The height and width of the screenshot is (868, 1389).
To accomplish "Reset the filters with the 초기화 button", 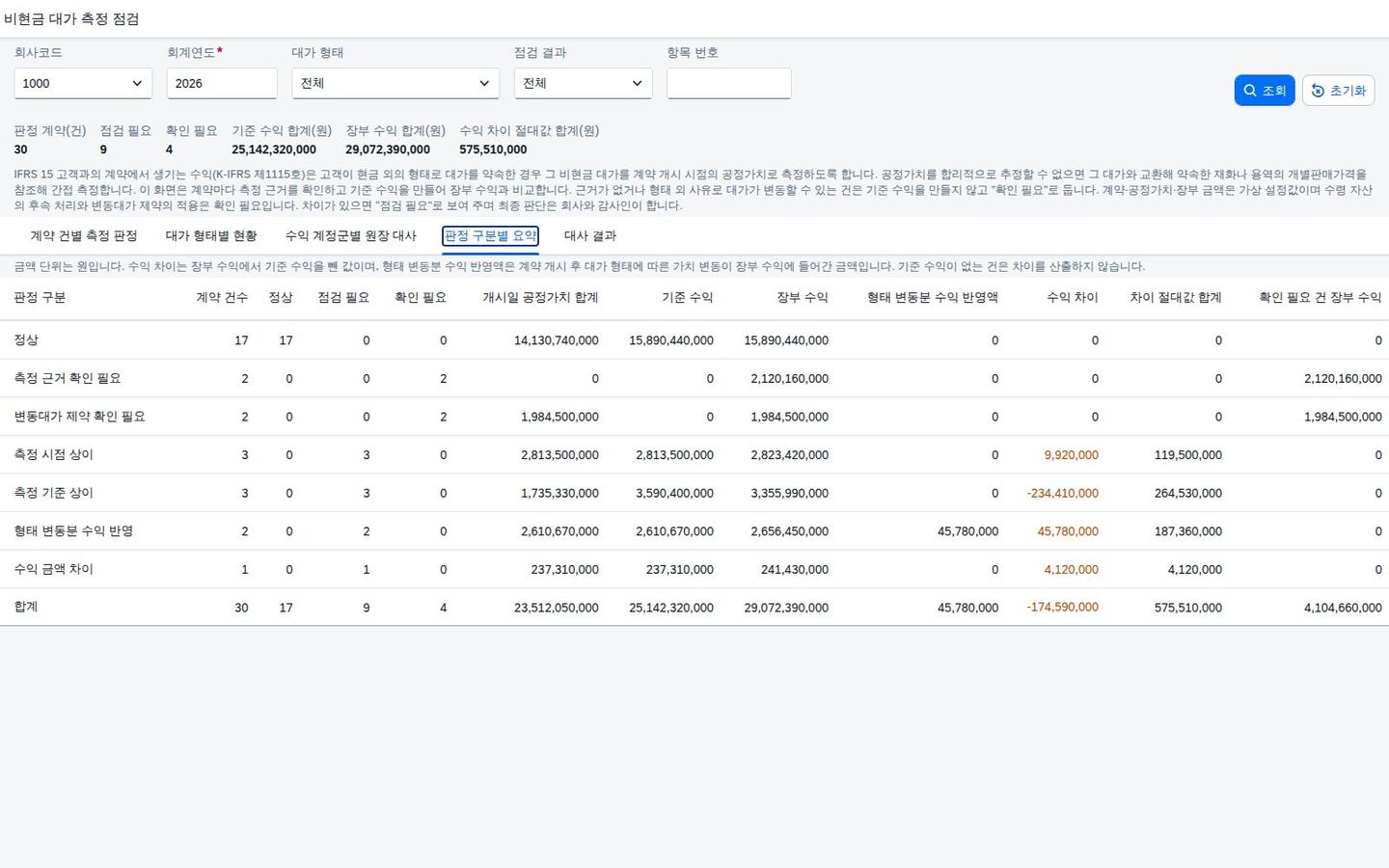I will 1338,91.
